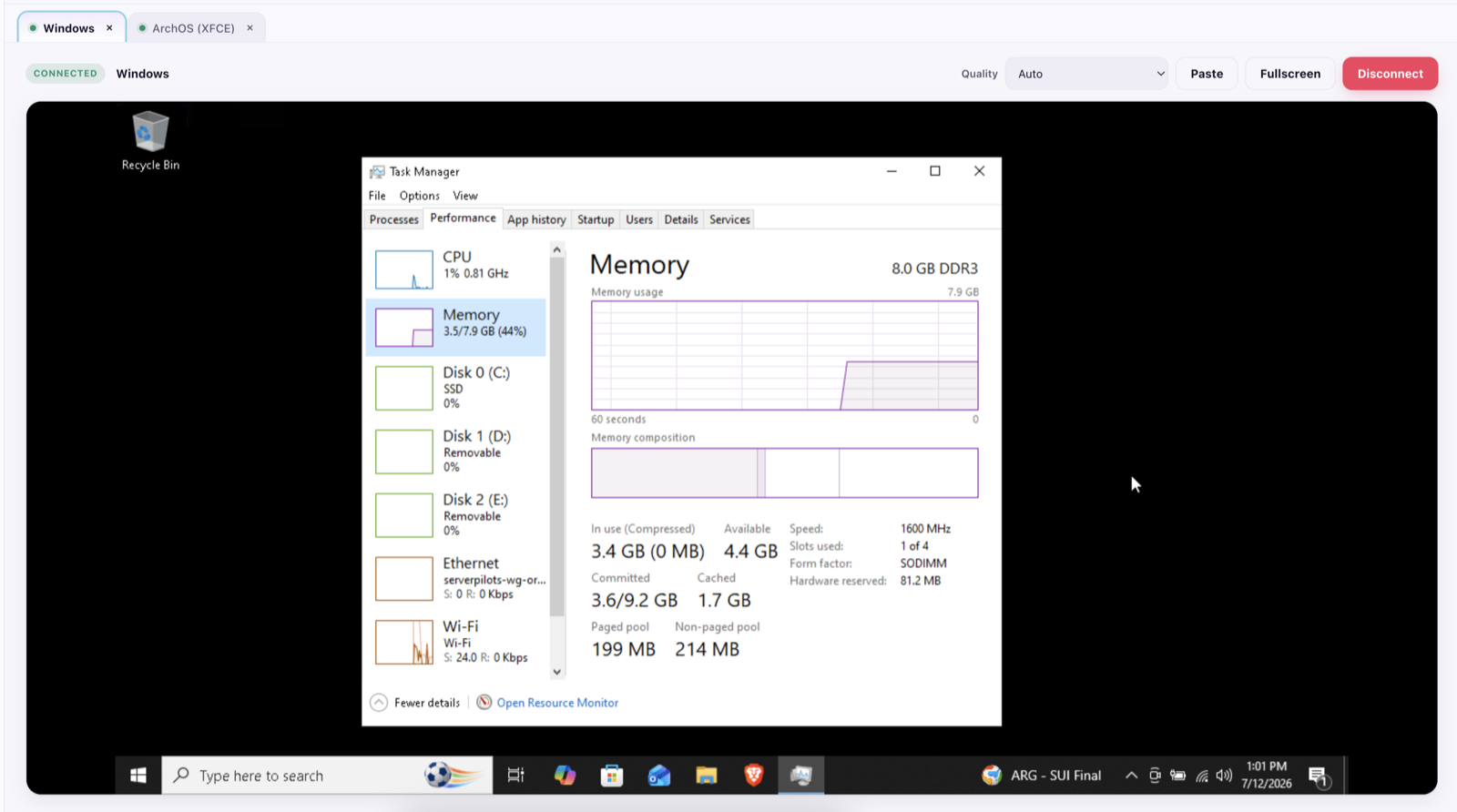Switch to the Services tab

[729, 219]
